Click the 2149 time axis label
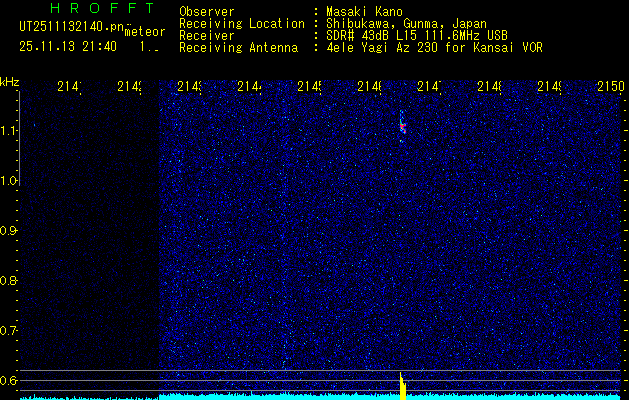 tap(549, 87)
